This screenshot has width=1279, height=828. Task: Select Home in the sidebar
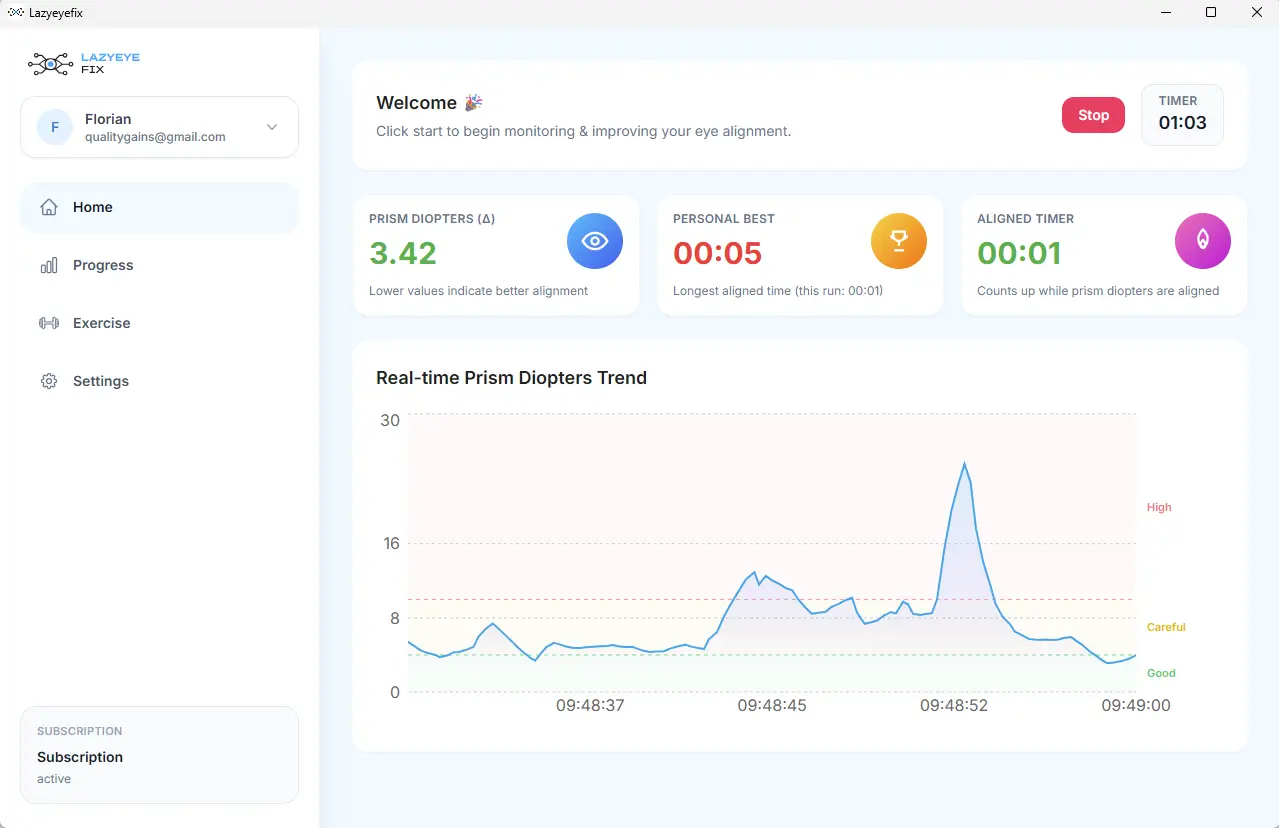coord(93,207)
